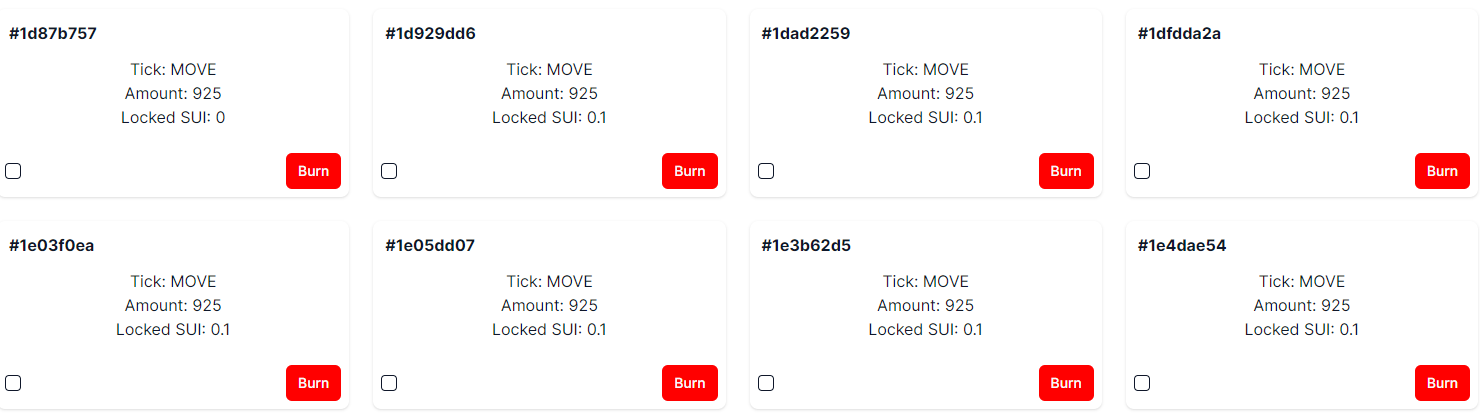Enable selection for #1dfdda2a
1480x414 pixels.
click(1142, 171)
